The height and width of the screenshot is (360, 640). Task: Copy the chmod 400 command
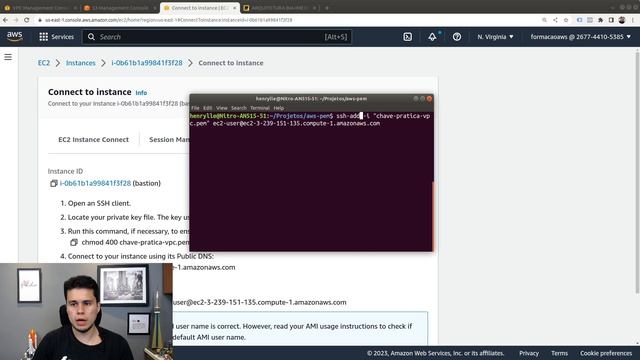tap(74, 242)
